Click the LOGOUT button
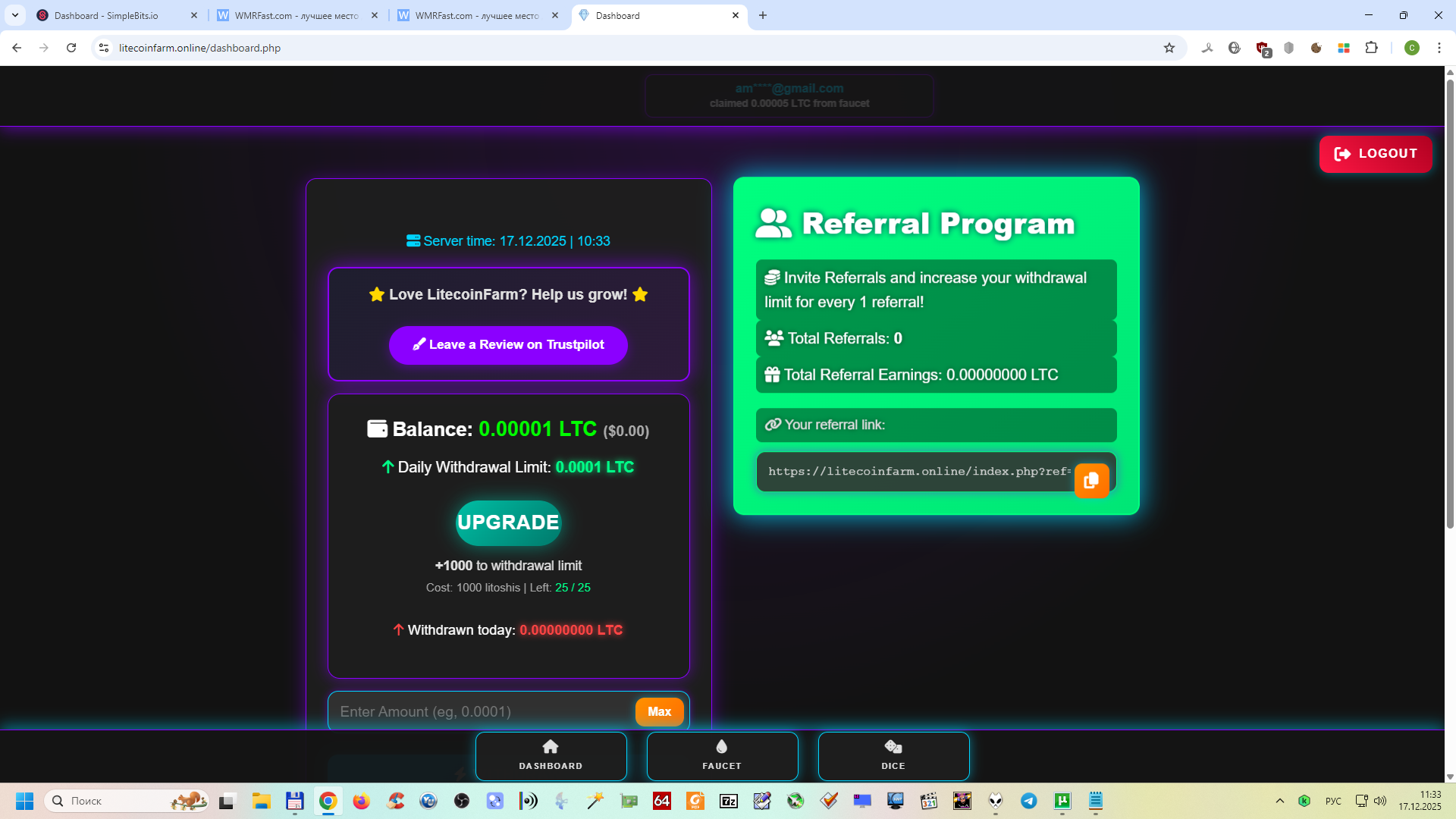Screen dimensions: 1456x819 1375,154
